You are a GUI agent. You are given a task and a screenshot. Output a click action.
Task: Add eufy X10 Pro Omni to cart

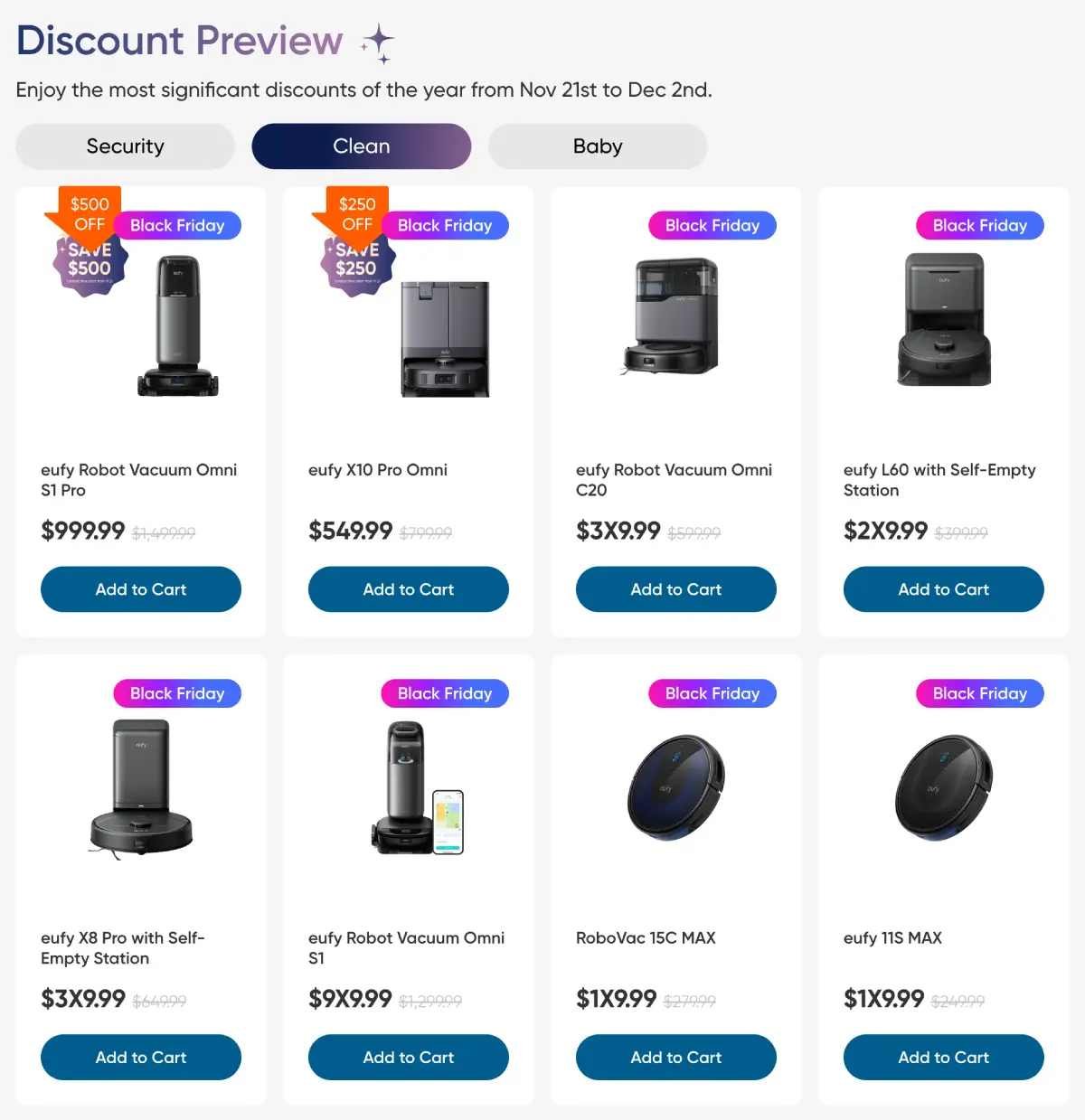click(409, 589)
